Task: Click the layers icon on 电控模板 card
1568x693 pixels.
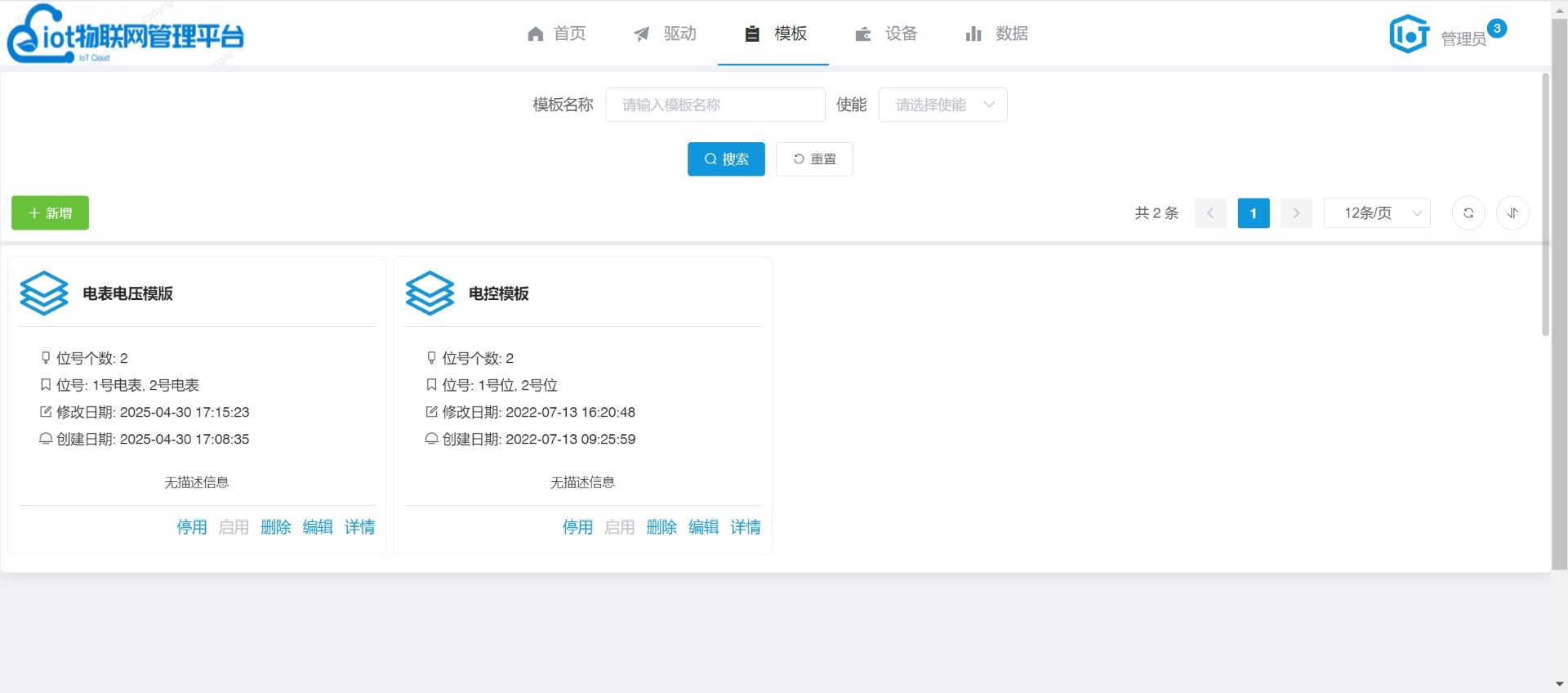Action: tap(430, 293)
